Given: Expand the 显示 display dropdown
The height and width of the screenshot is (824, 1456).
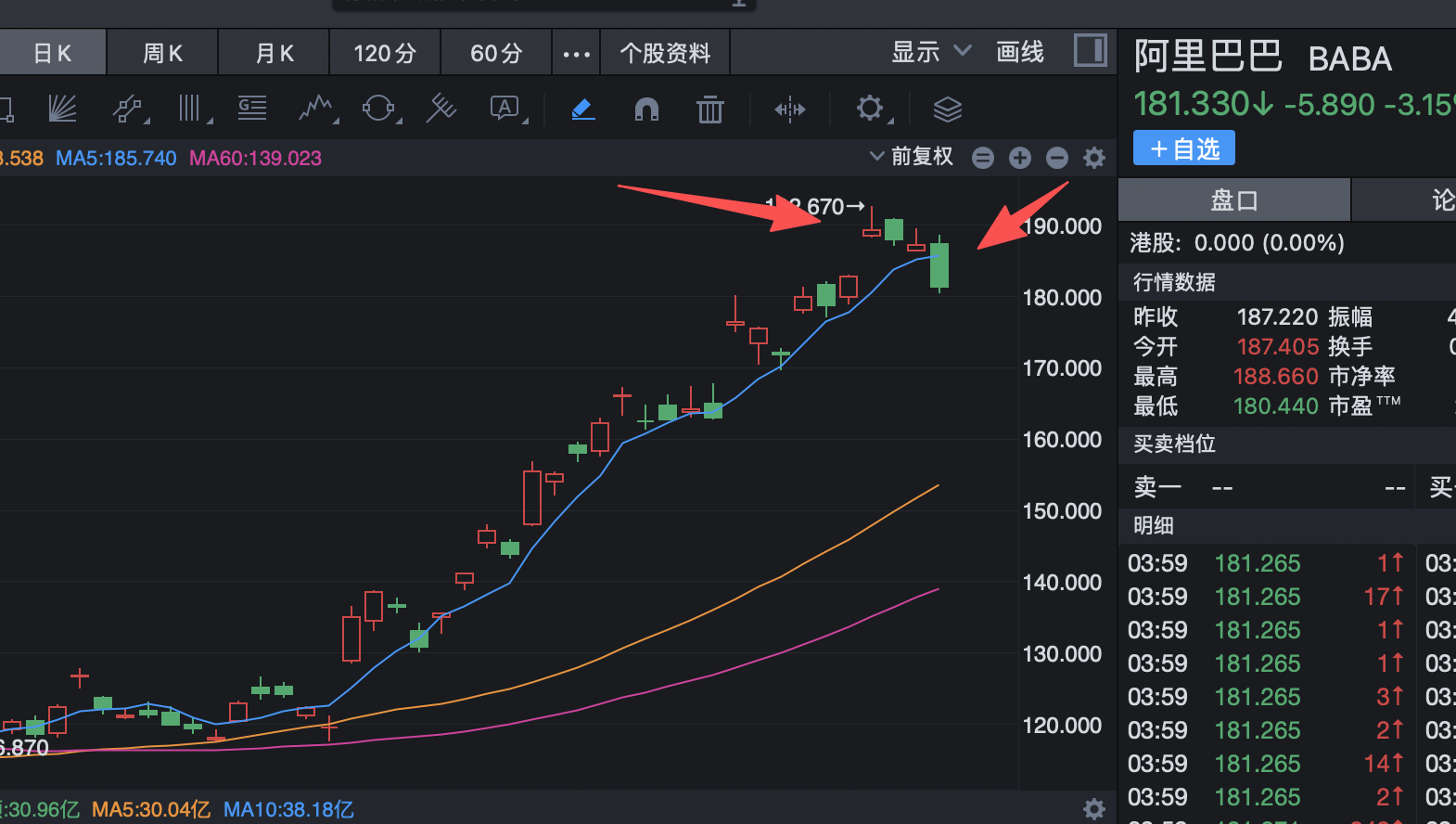Looking at the screenshot, I should coord(931,52).
